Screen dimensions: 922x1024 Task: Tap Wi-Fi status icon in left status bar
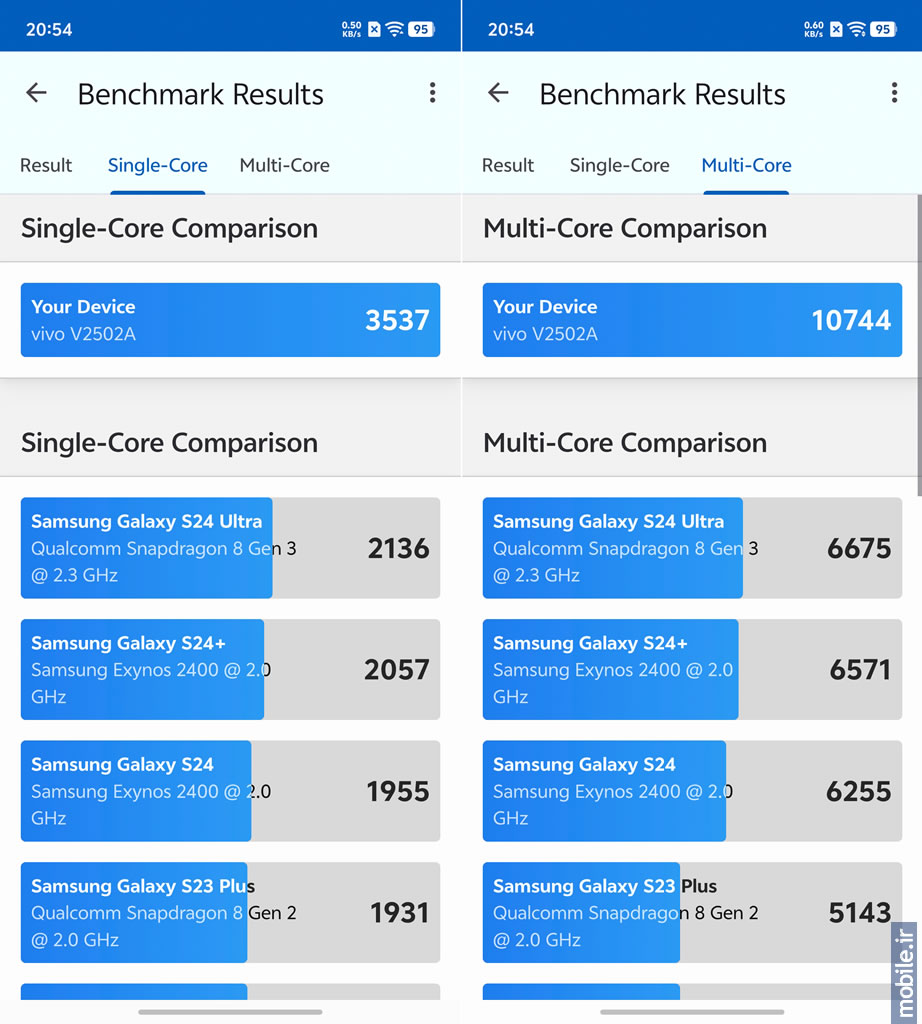coord(395,29)
